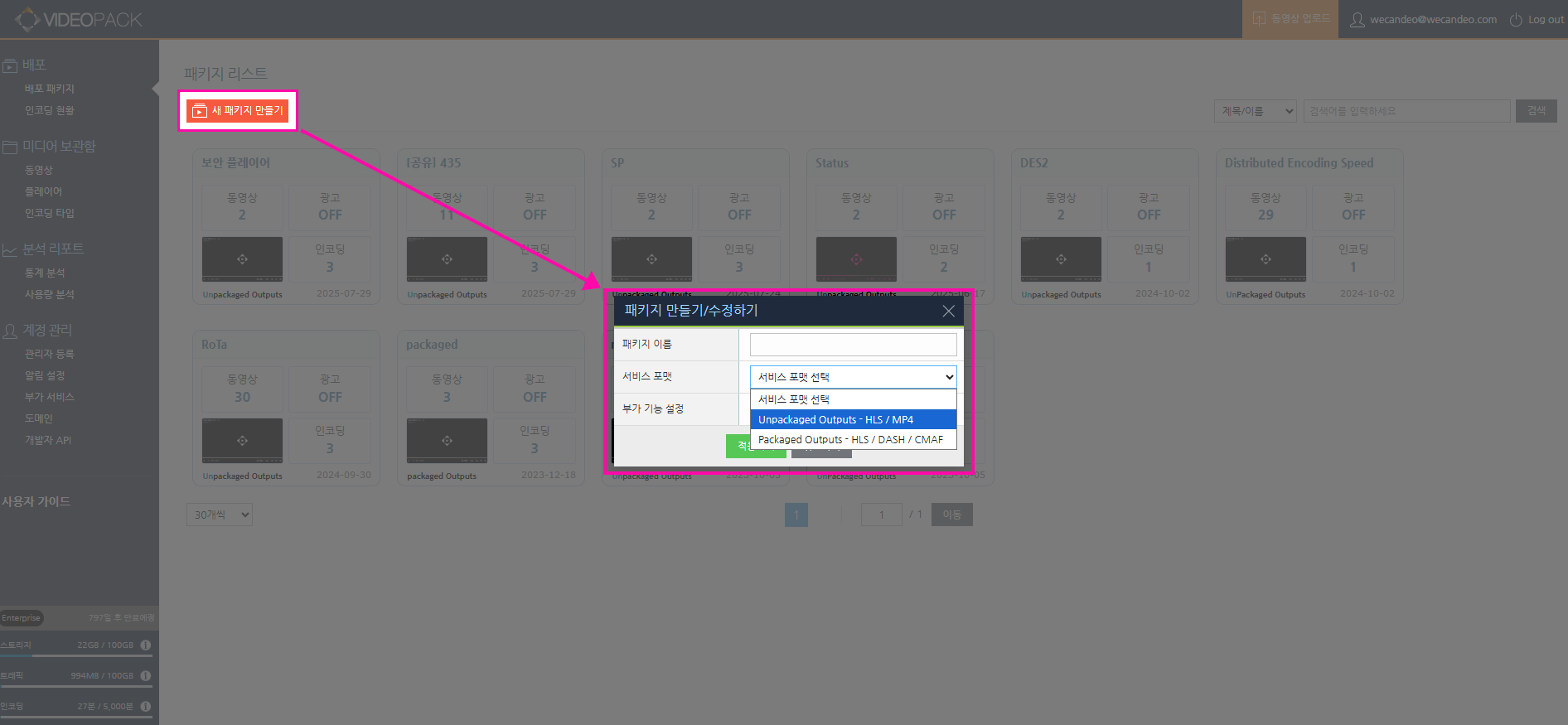
Task: Click storage info icon next to 22GB / 100GB
Action: tap(146, 645)
